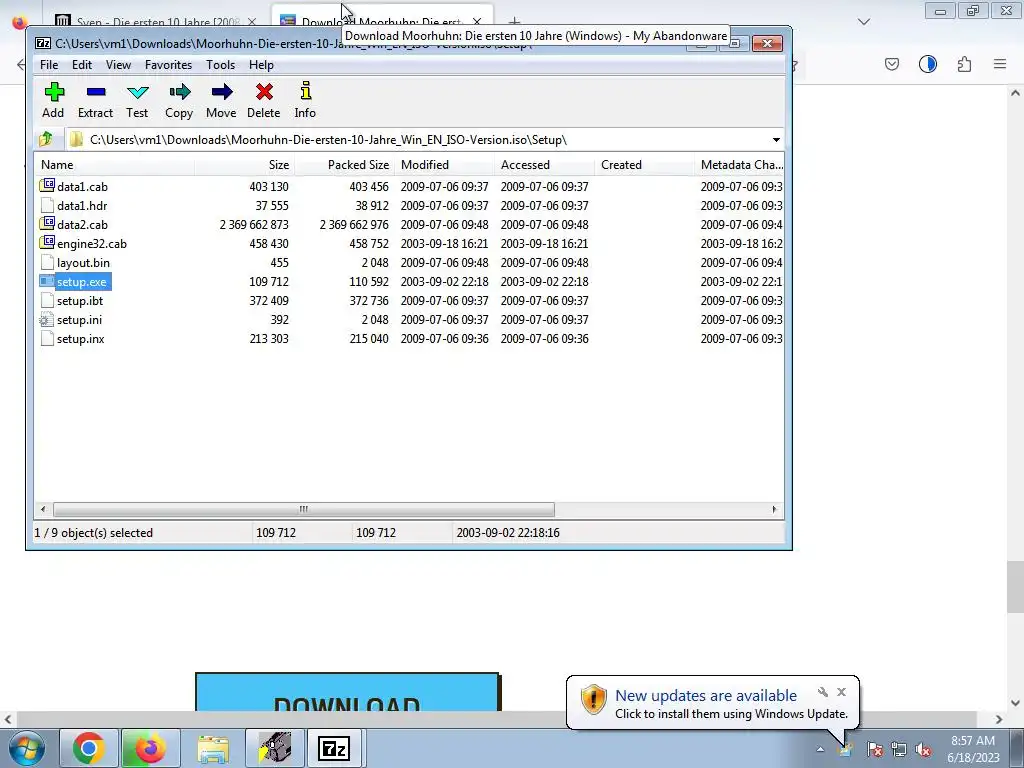Open the Tools menu in 7-Zip
Viewport: 1024px width, 768px height.
click(x=220, y=65)
